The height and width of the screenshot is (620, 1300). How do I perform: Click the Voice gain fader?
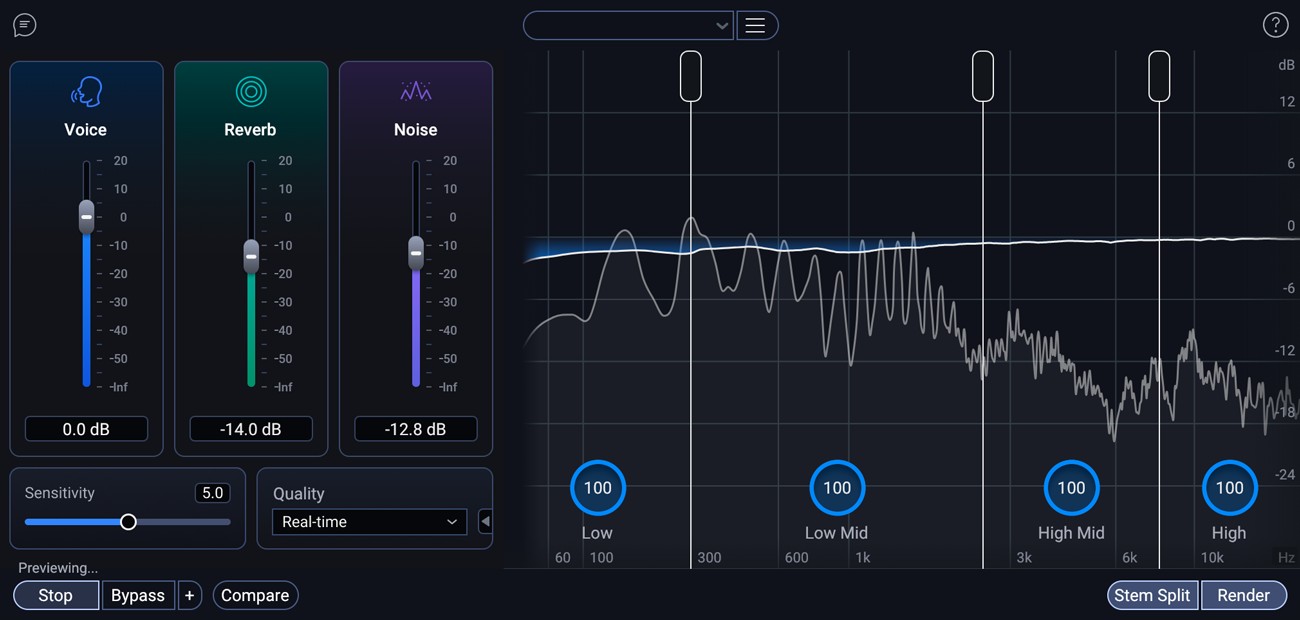point(86,217)
